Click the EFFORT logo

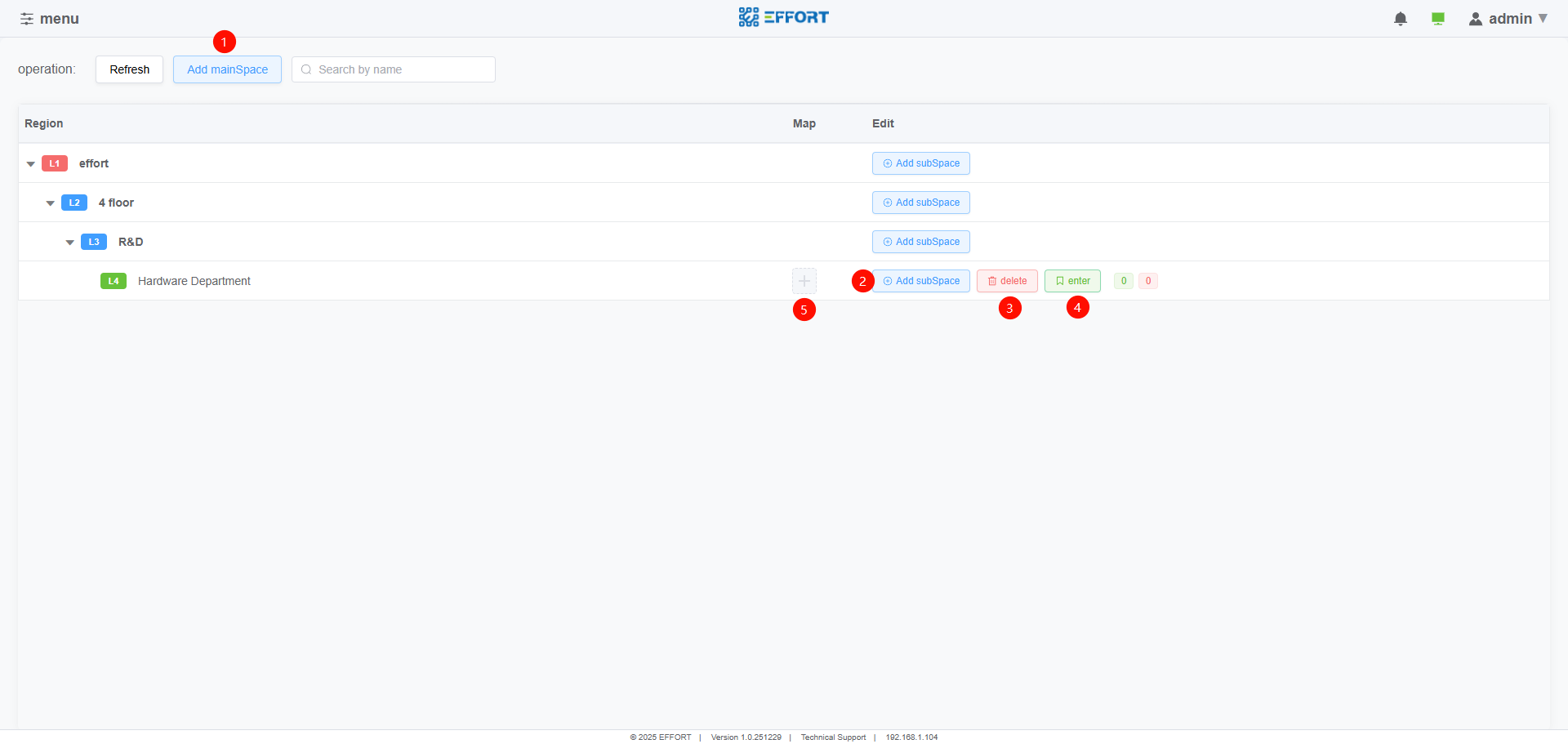[x=783, y=17]
